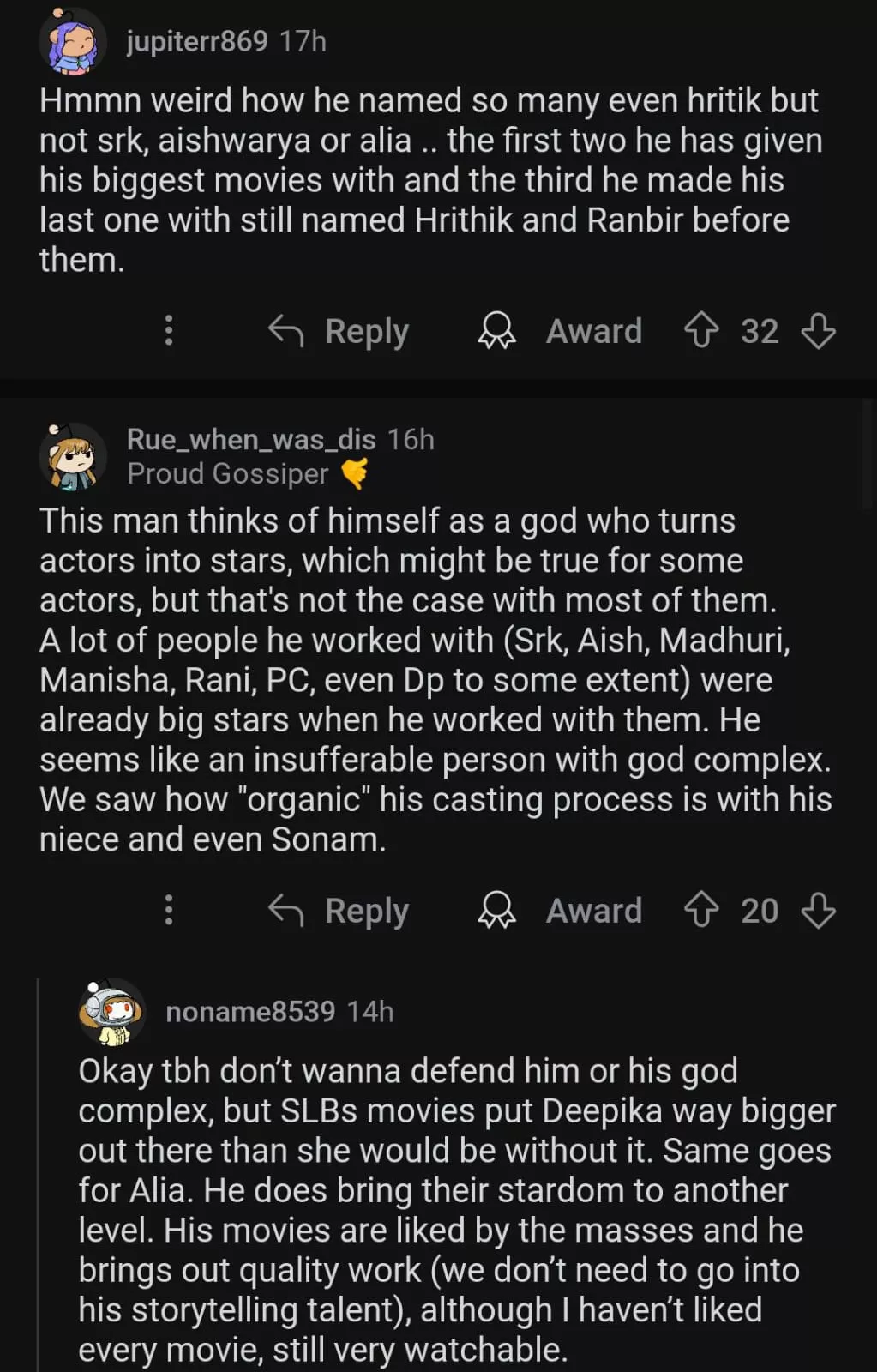Open the noname8539 username profile
Image resolution: width=877 pixels, height=1372 pixels.
(249, 1012)
